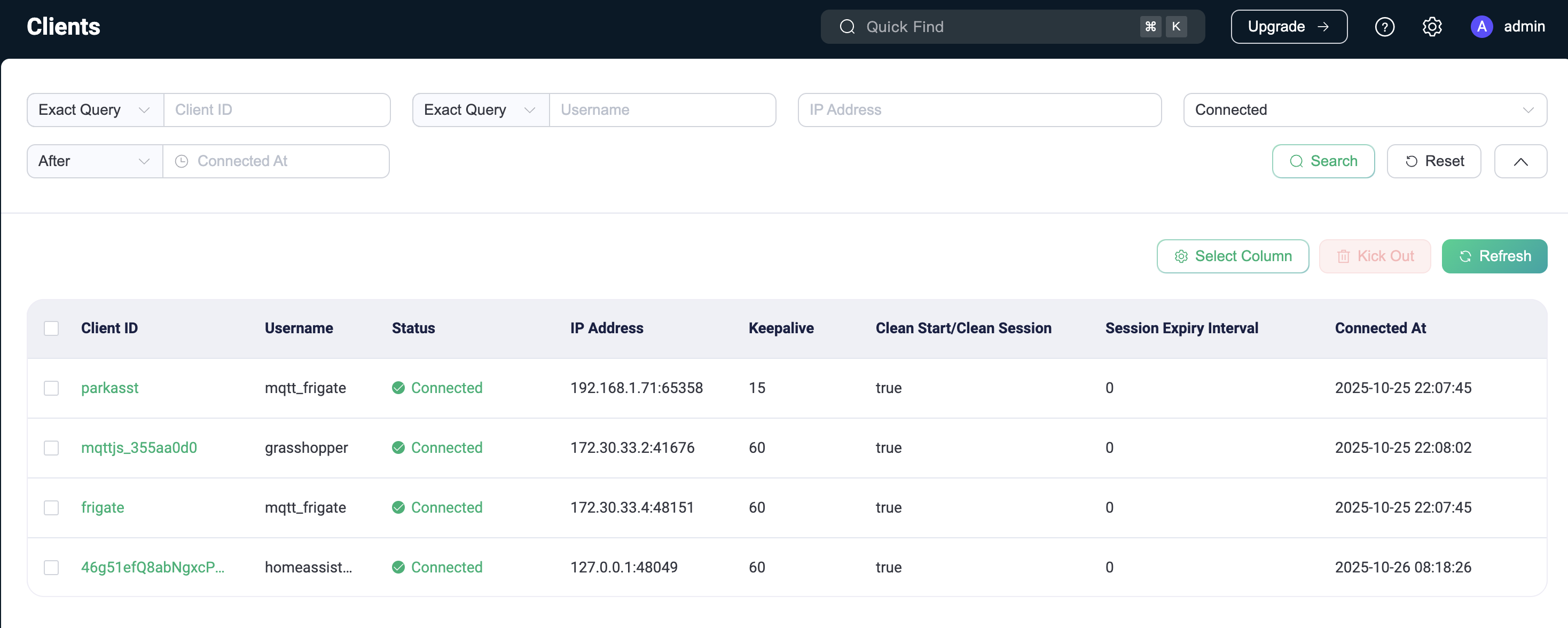Open Select Column settings
This screenshot has width=1568, height=628.
pos(1232,256)
